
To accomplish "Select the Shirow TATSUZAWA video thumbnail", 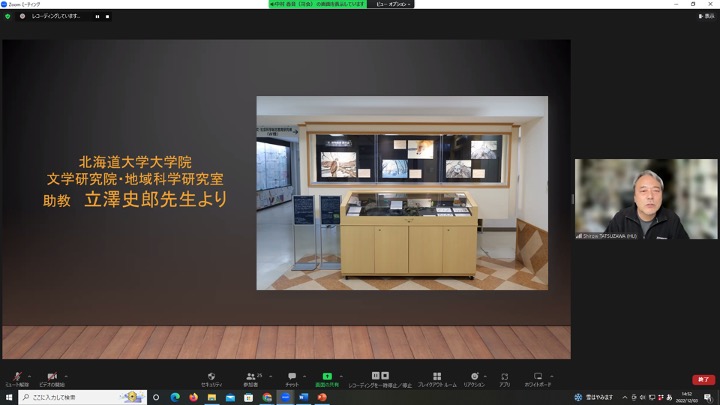I will tap(646, 199).
